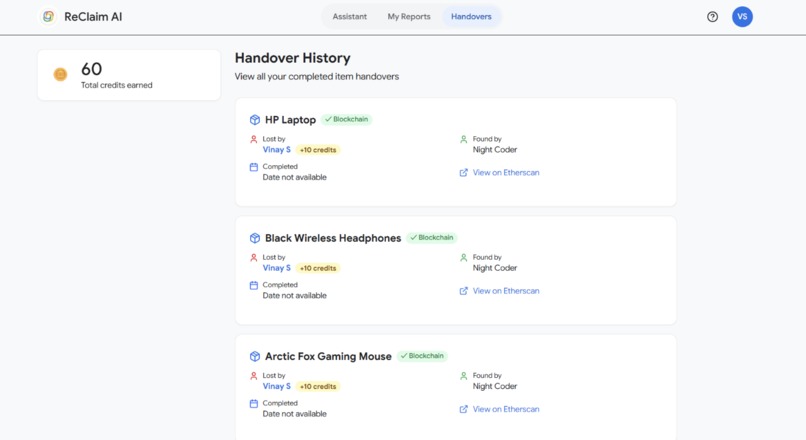Open View on Etherscan for Black Wireless Headphones

tap(506, 291)
